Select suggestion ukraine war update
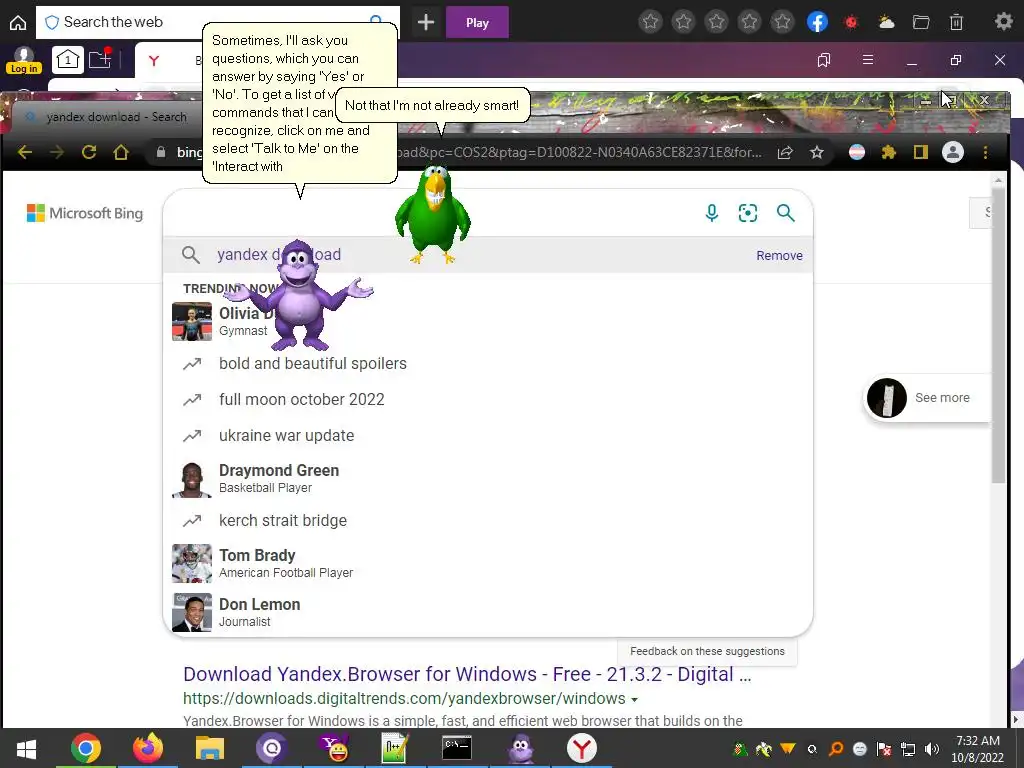 tap(488, 436)
